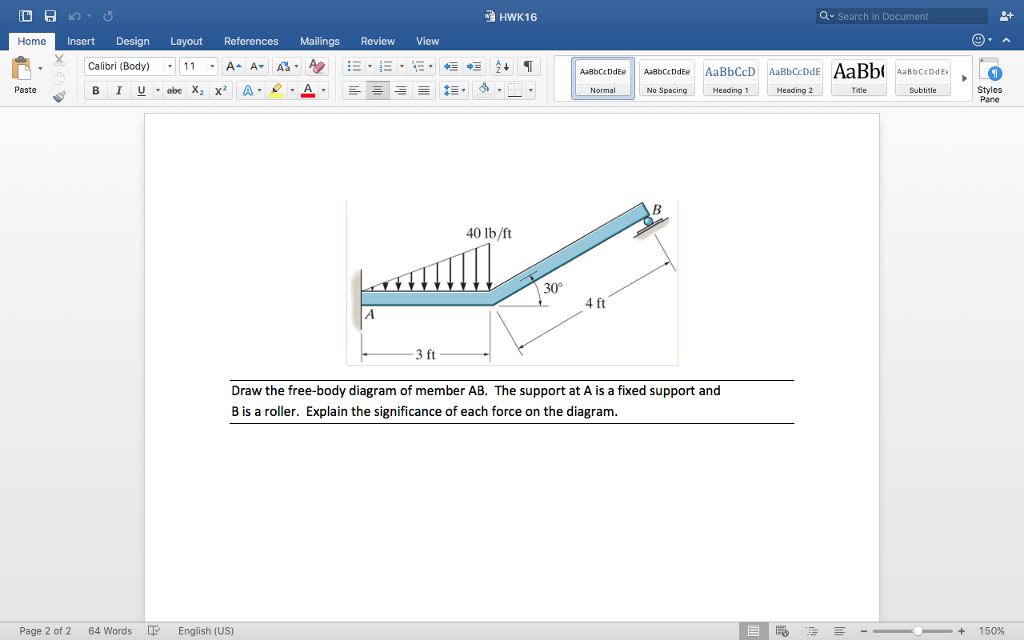The height and width of the screenshot is (640, 1024).
Task: Open the References tab
Action: [251, 41]
